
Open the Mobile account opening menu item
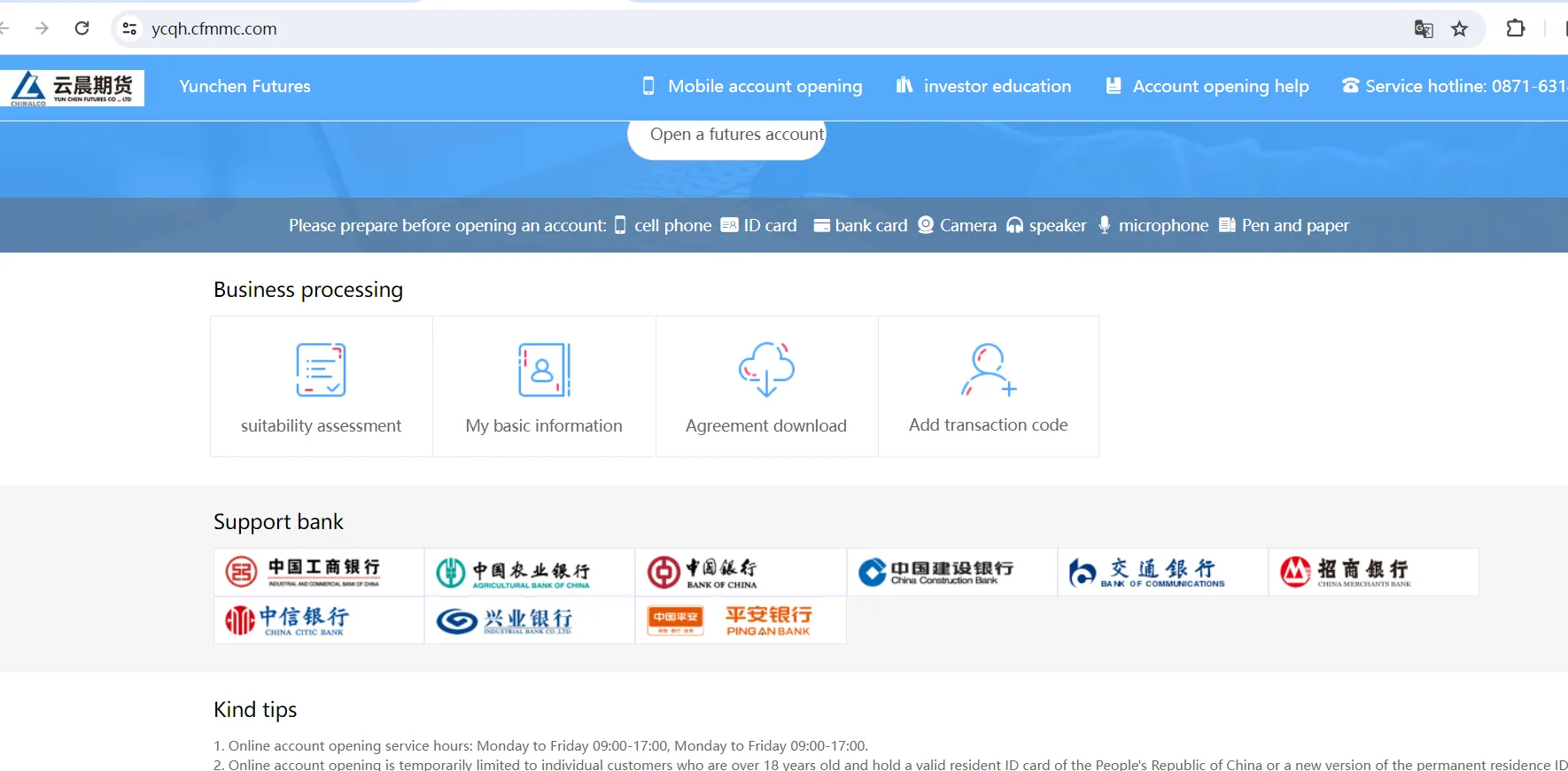coord(765,86)
